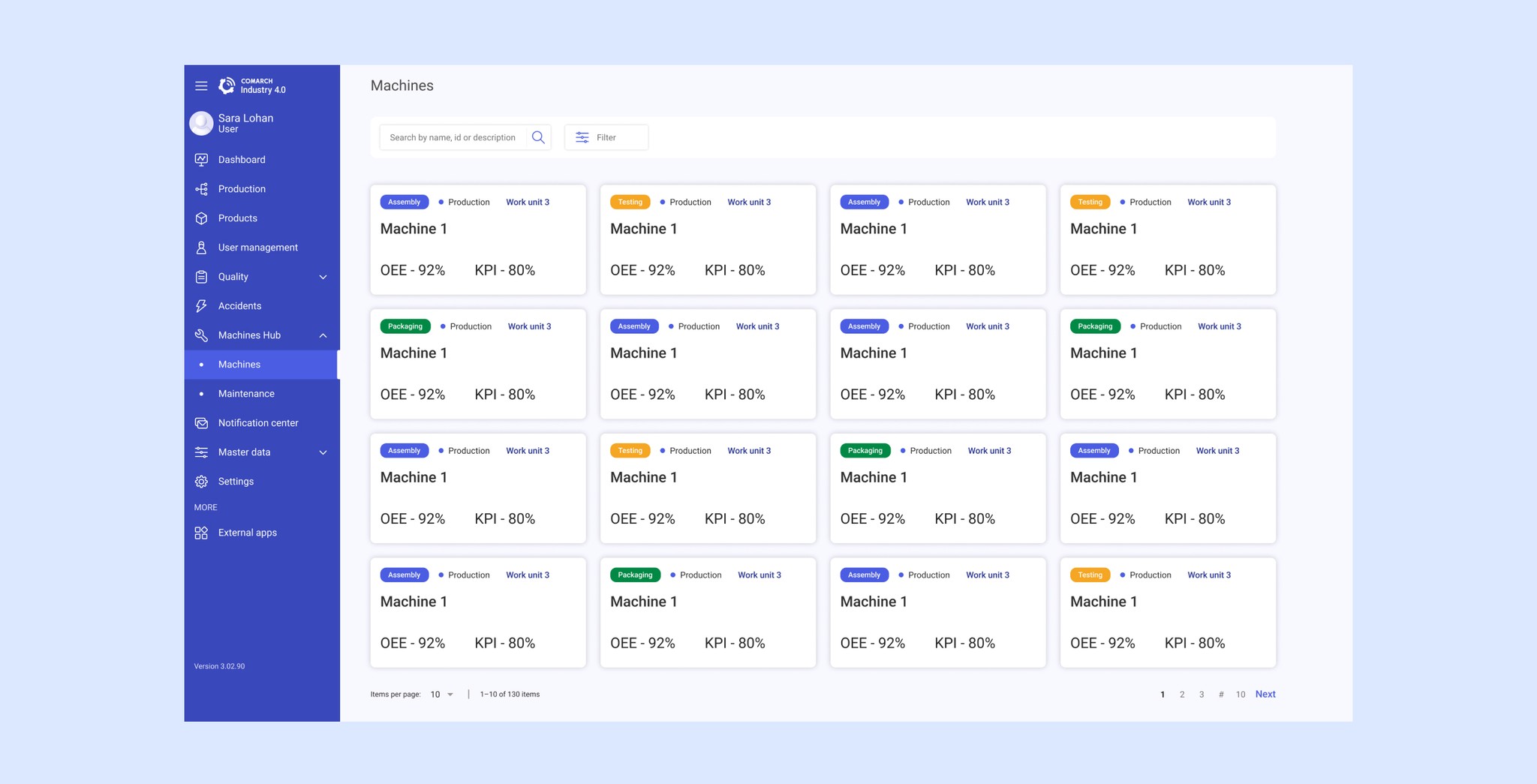This screenshot has height=784, width=1537.
Task: Click the Settings gear icon
Action: pyautogui.click(x=201, y=482)
